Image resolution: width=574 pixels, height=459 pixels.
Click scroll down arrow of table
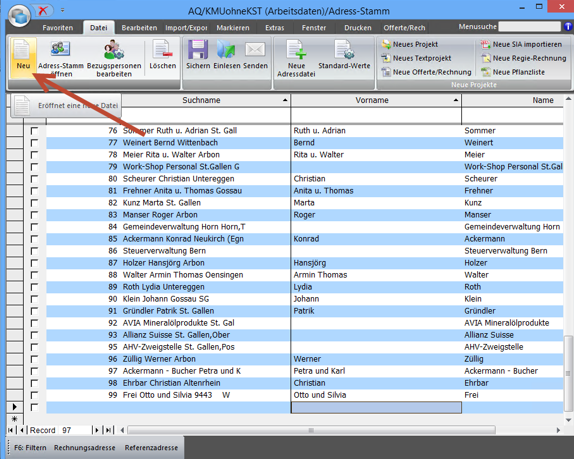(568, 420)
